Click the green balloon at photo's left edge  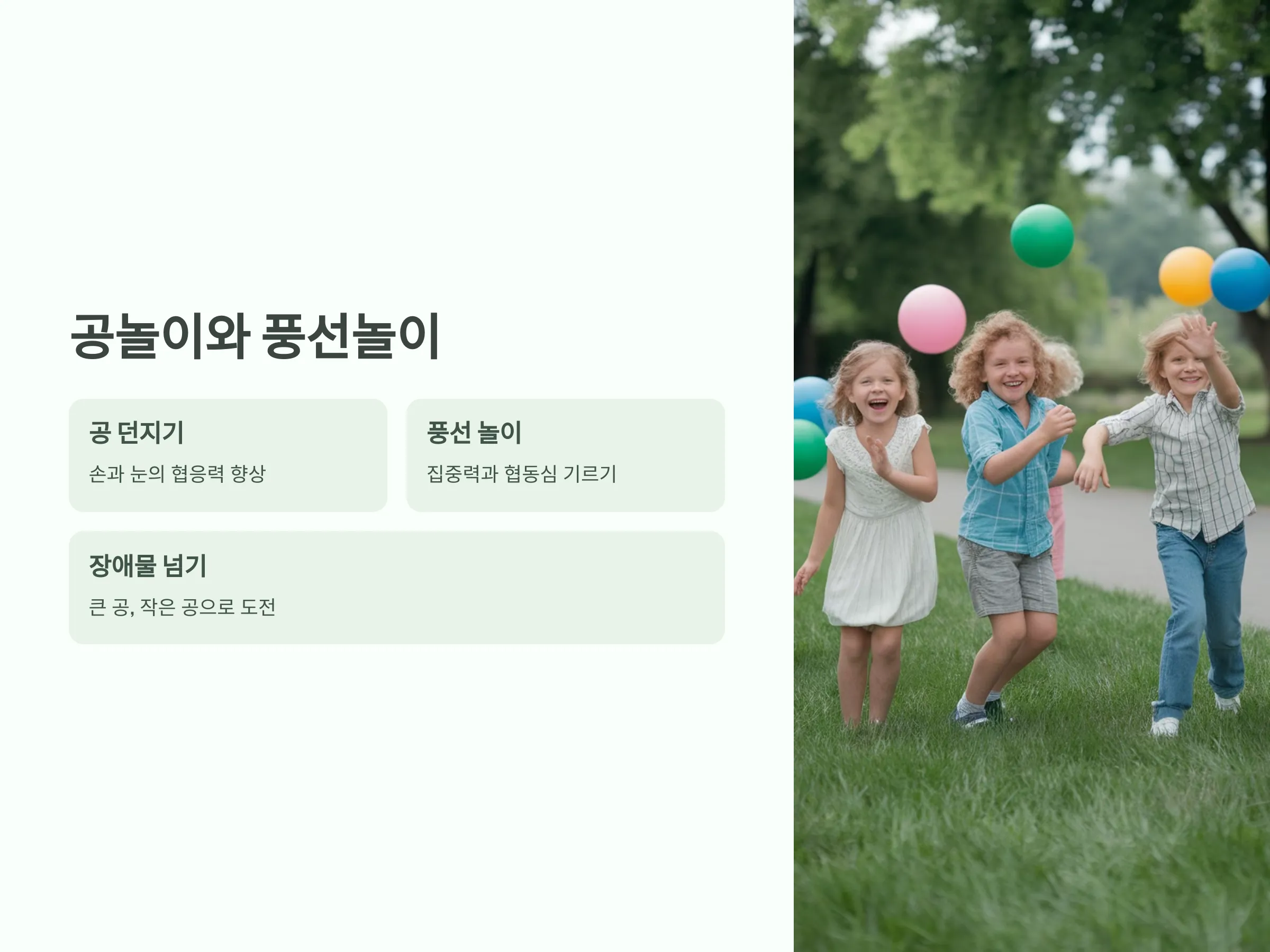(809, 450)
